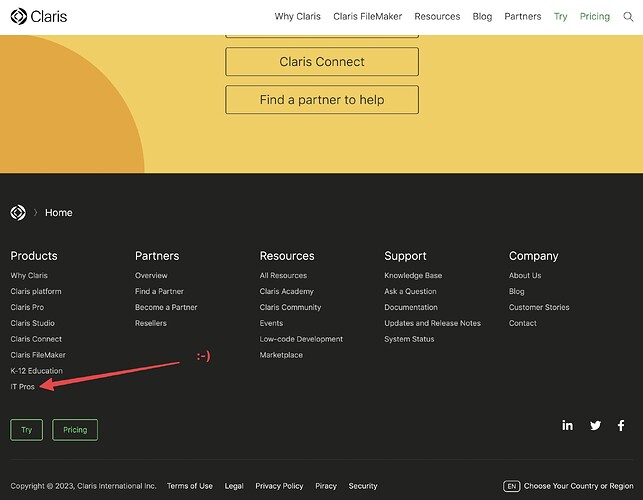Open Privacy Policy link

tap(279, 486)
